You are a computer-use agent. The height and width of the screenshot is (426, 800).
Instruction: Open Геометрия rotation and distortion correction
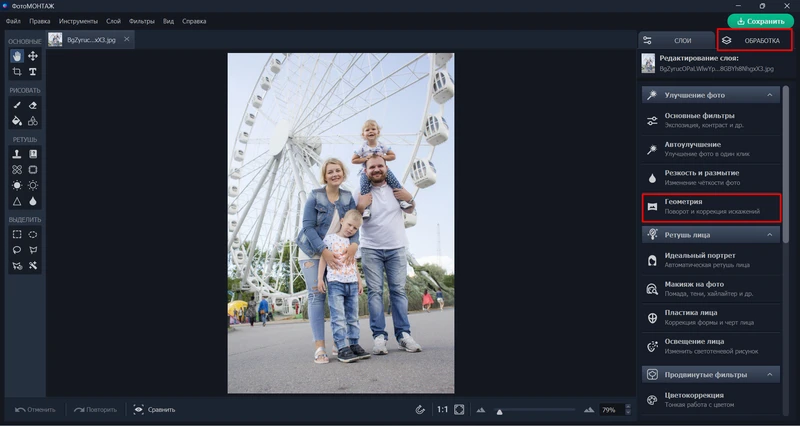[x=711, y=207]
